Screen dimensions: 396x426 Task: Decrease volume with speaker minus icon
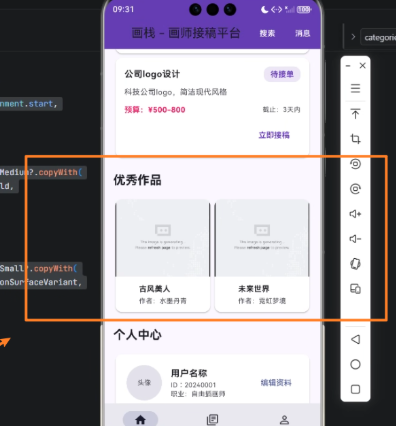click(x=355, y=239)
